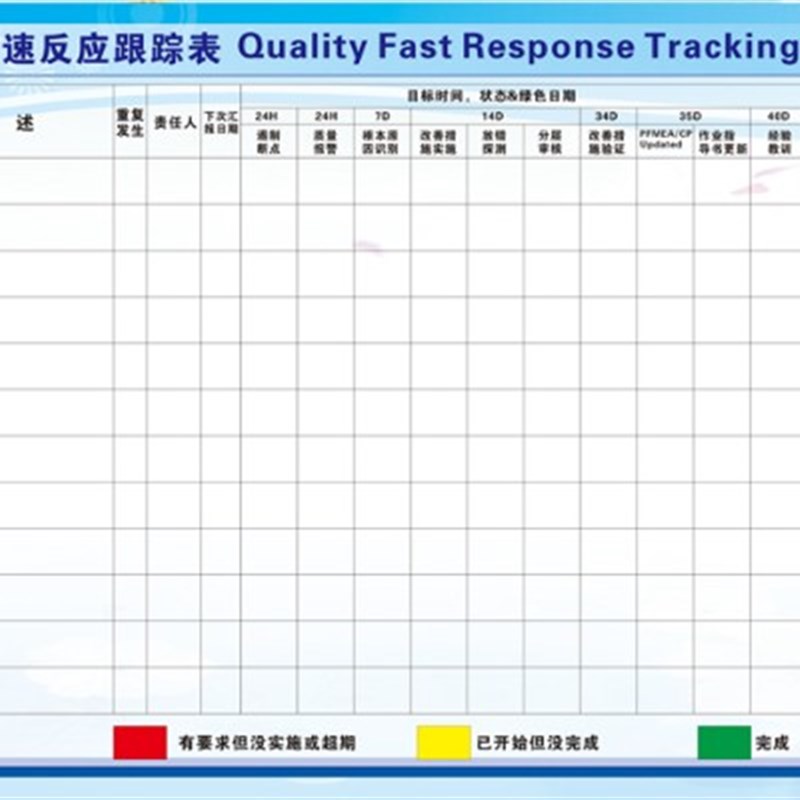800x800 pixels.
Task: Select the 34D deadline column header
Action: tap(604, 115)
